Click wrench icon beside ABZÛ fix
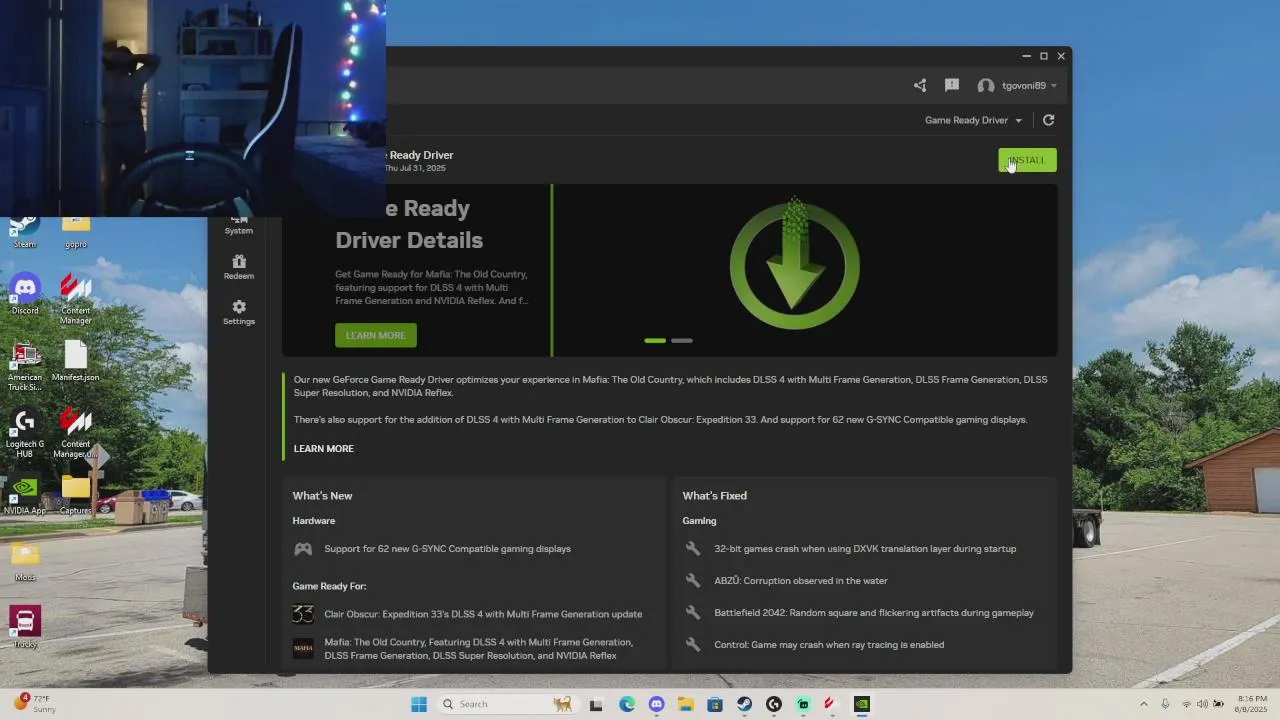This screenshot has height=720, width=1280. 692,580
